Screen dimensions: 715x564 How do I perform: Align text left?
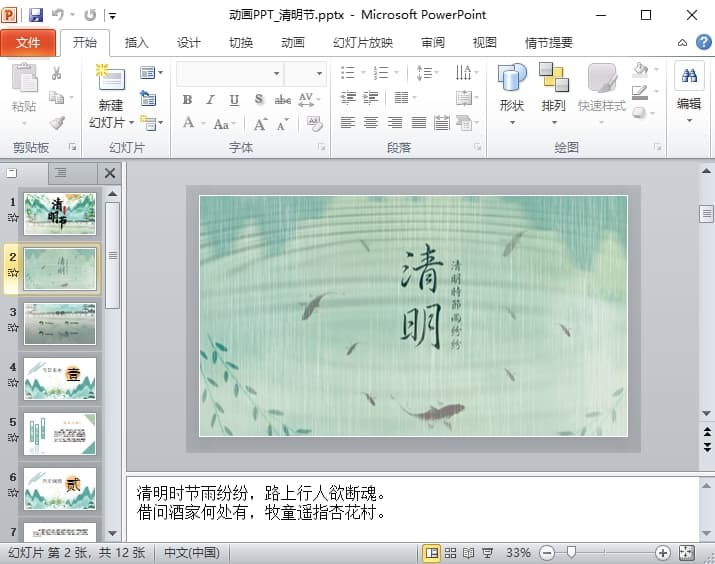[x=348, y=123]
